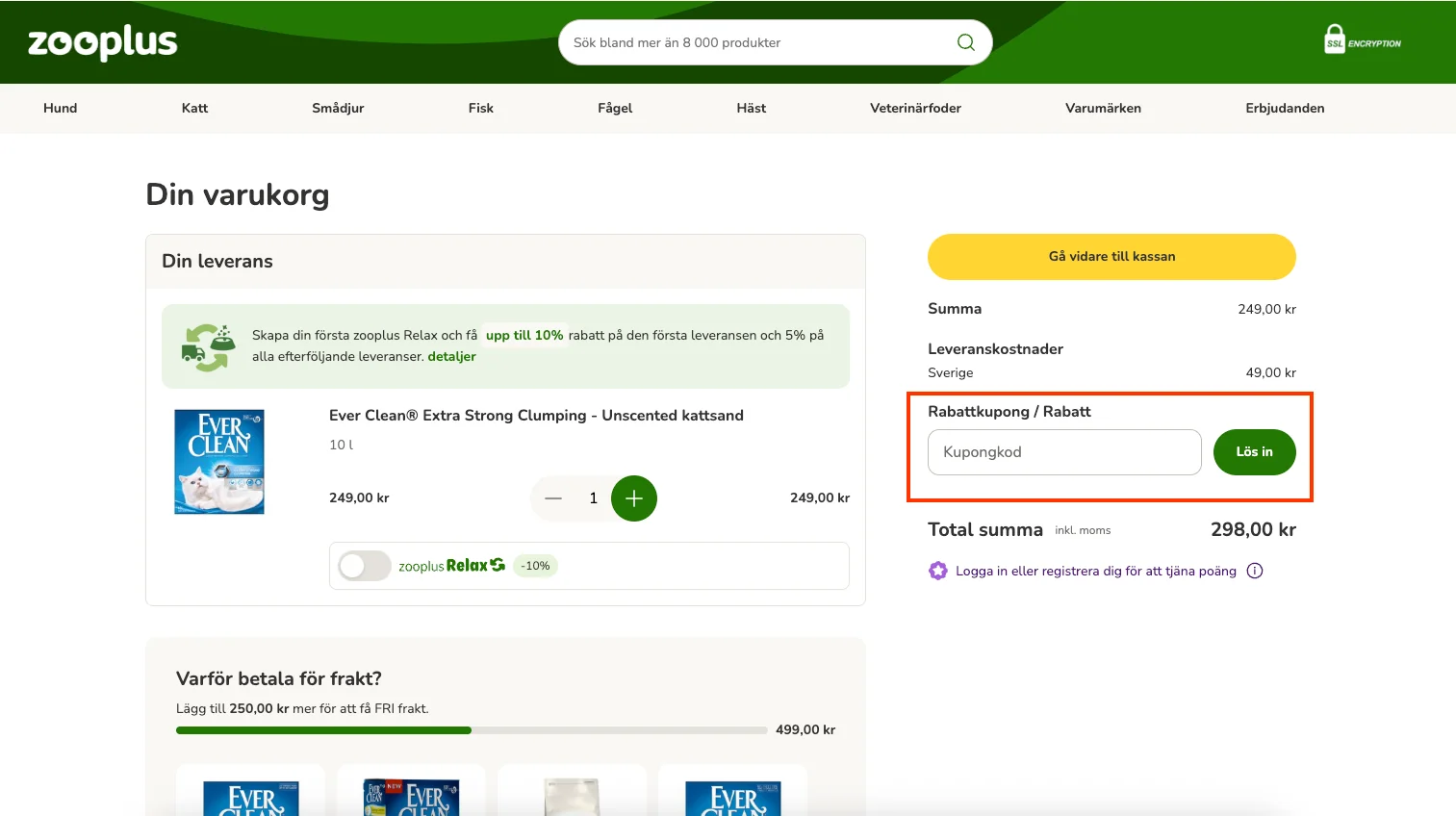This screenshot has width=1456, height=816.
Task: Open the Hund menu
Action: point(60,108)
